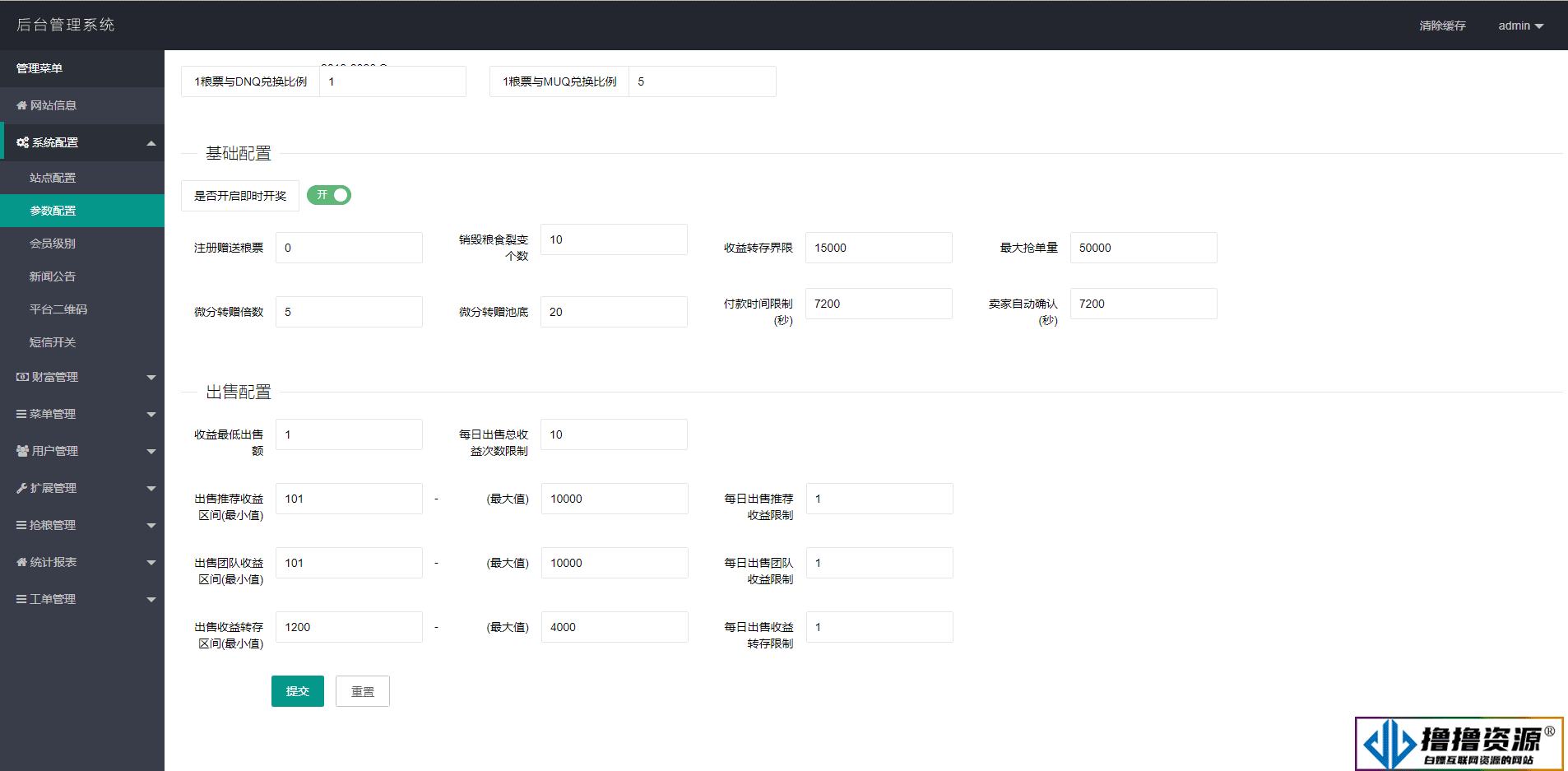Click the 卖家自动确认(秒) input field
This screenshot has width=1568, height=771.
1144,304
